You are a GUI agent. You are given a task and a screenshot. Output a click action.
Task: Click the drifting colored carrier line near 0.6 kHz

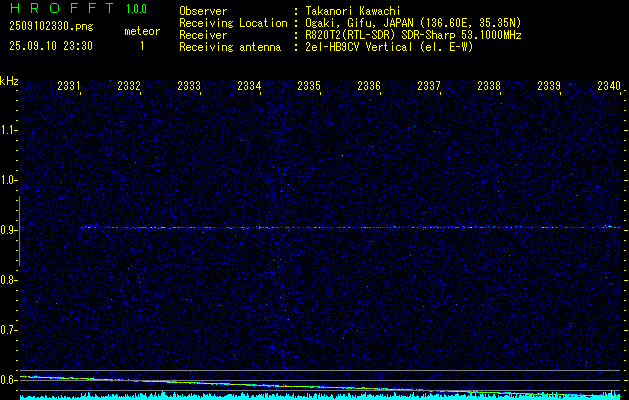[317, 386]
